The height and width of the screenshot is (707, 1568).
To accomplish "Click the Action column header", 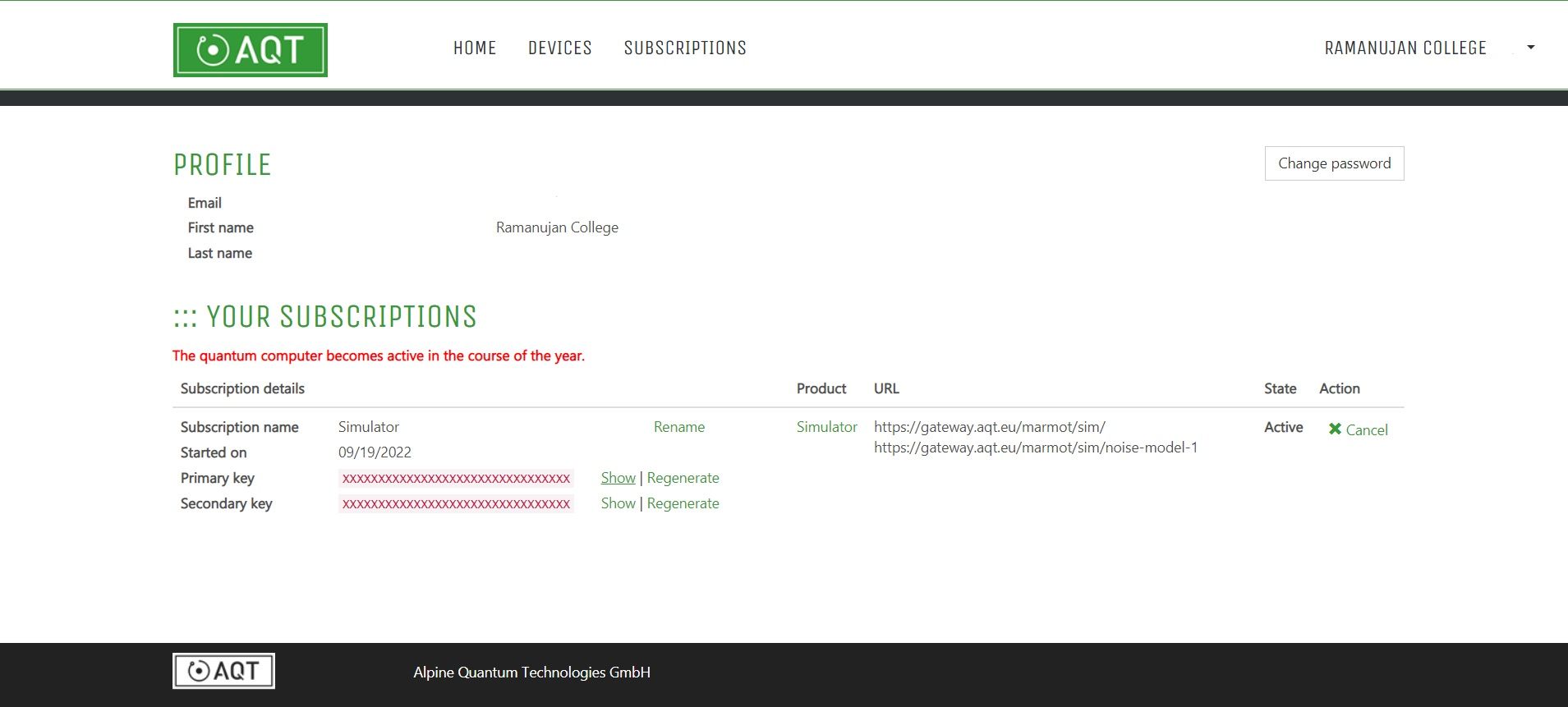I will (x=1339, y=388).
